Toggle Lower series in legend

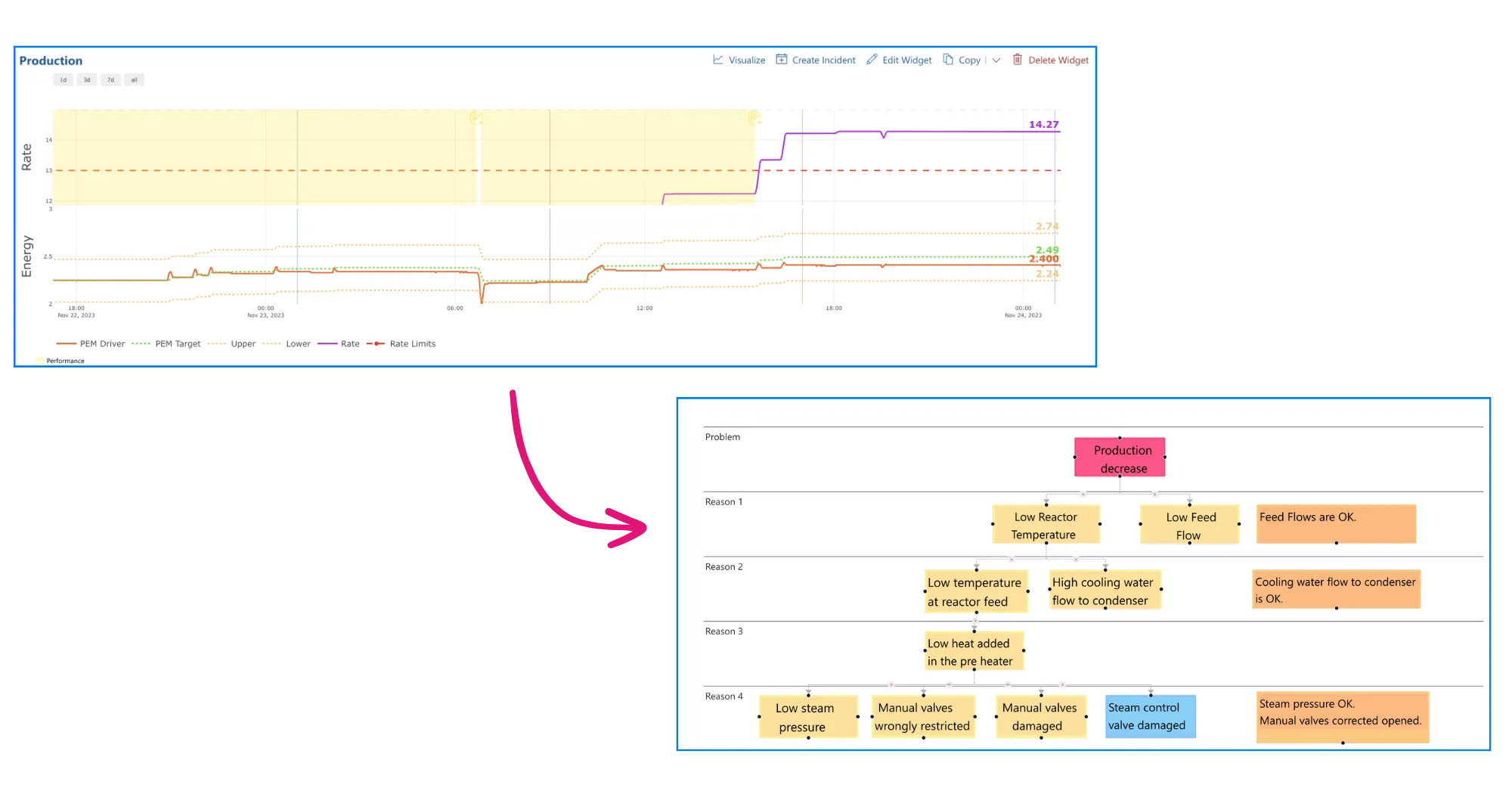(287, 344)
